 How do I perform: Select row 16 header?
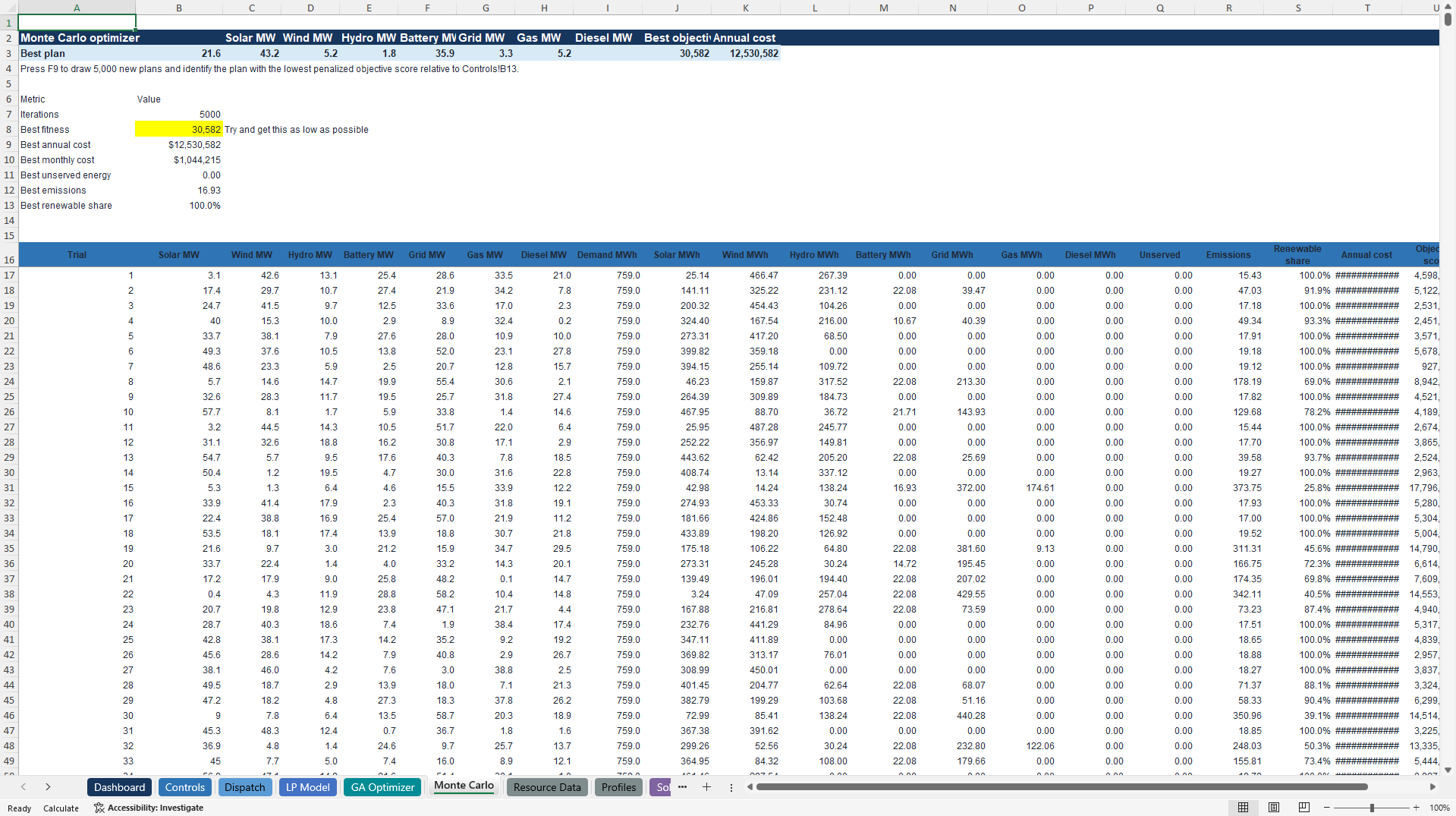point(9,255)
